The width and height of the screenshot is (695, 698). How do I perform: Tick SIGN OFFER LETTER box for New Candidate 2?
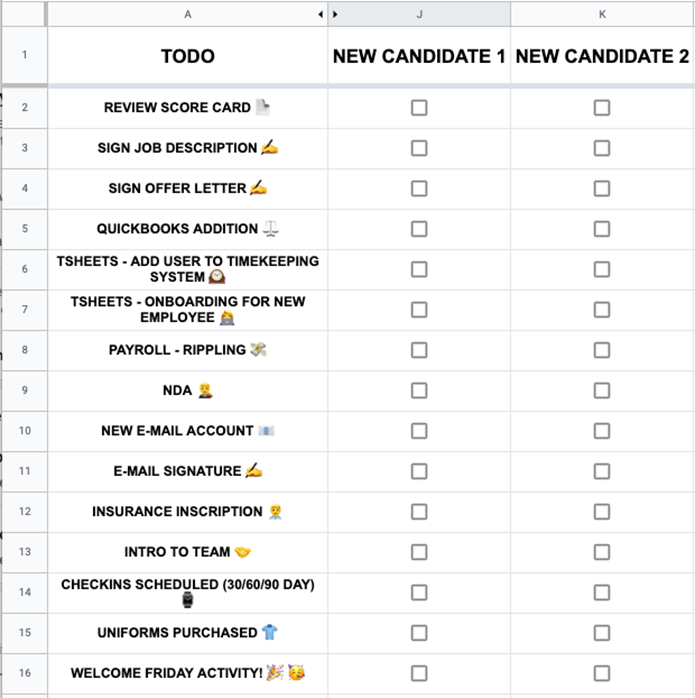click(601, 188)
